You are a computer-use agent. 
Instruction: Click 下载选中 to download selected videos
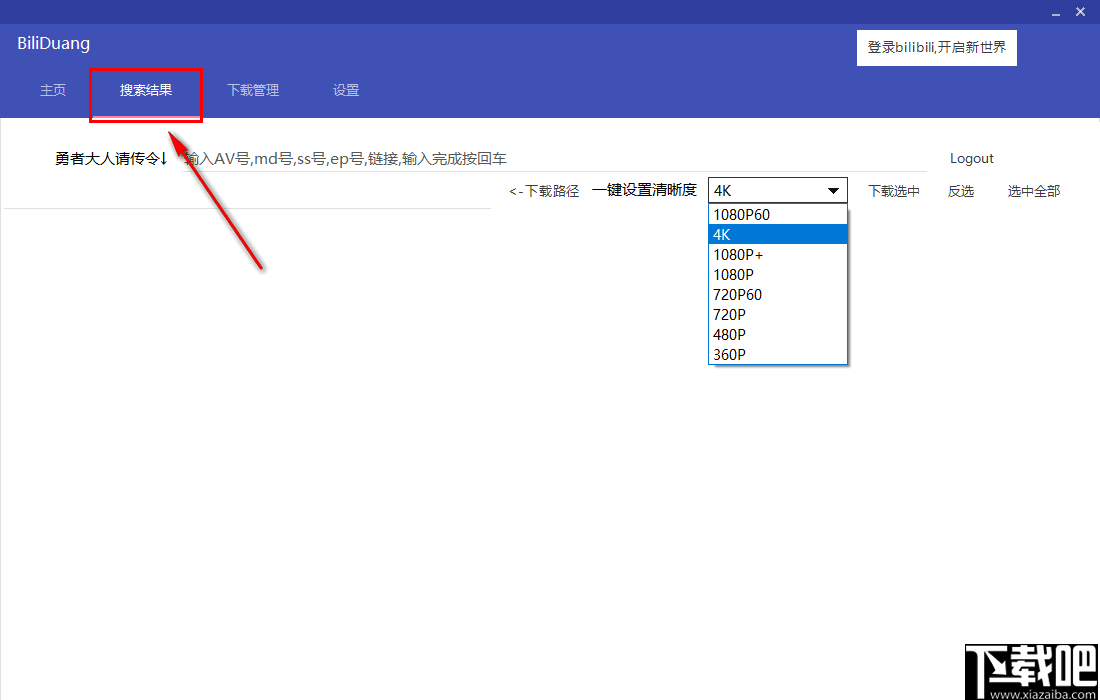click(893, 191)
